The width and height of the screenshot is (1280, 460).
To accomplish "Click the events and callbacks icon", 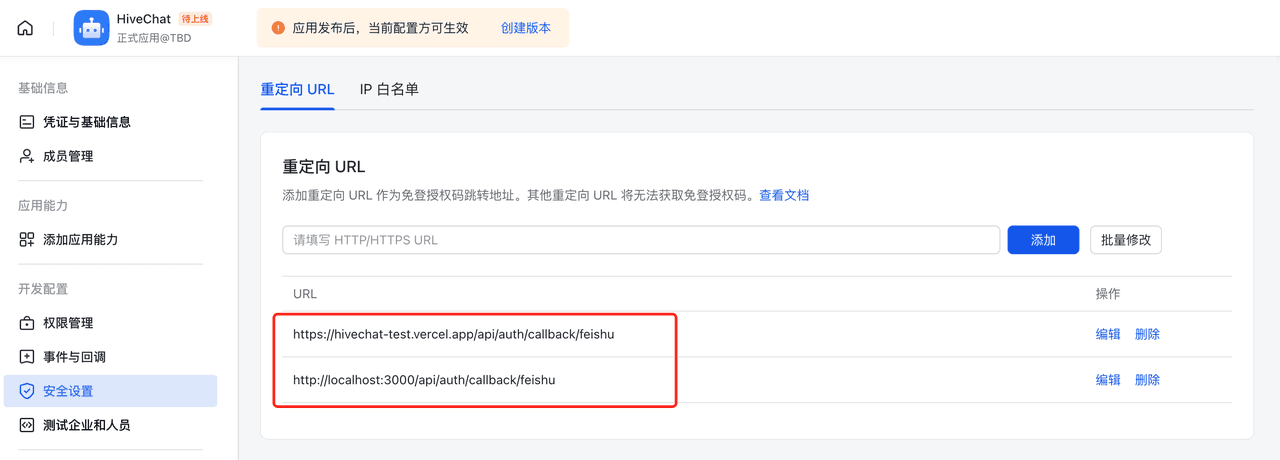I will click(27, 357).
